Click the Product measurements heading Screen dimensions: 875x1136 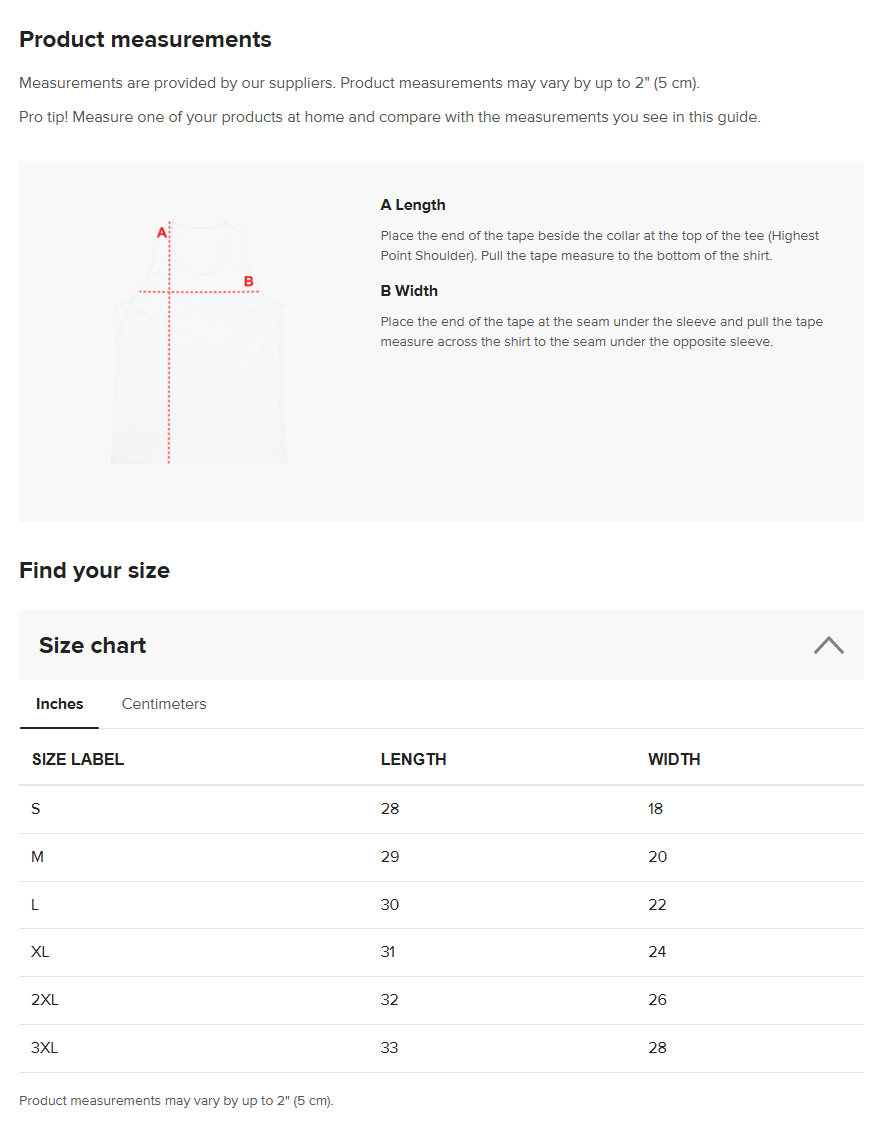146,40
